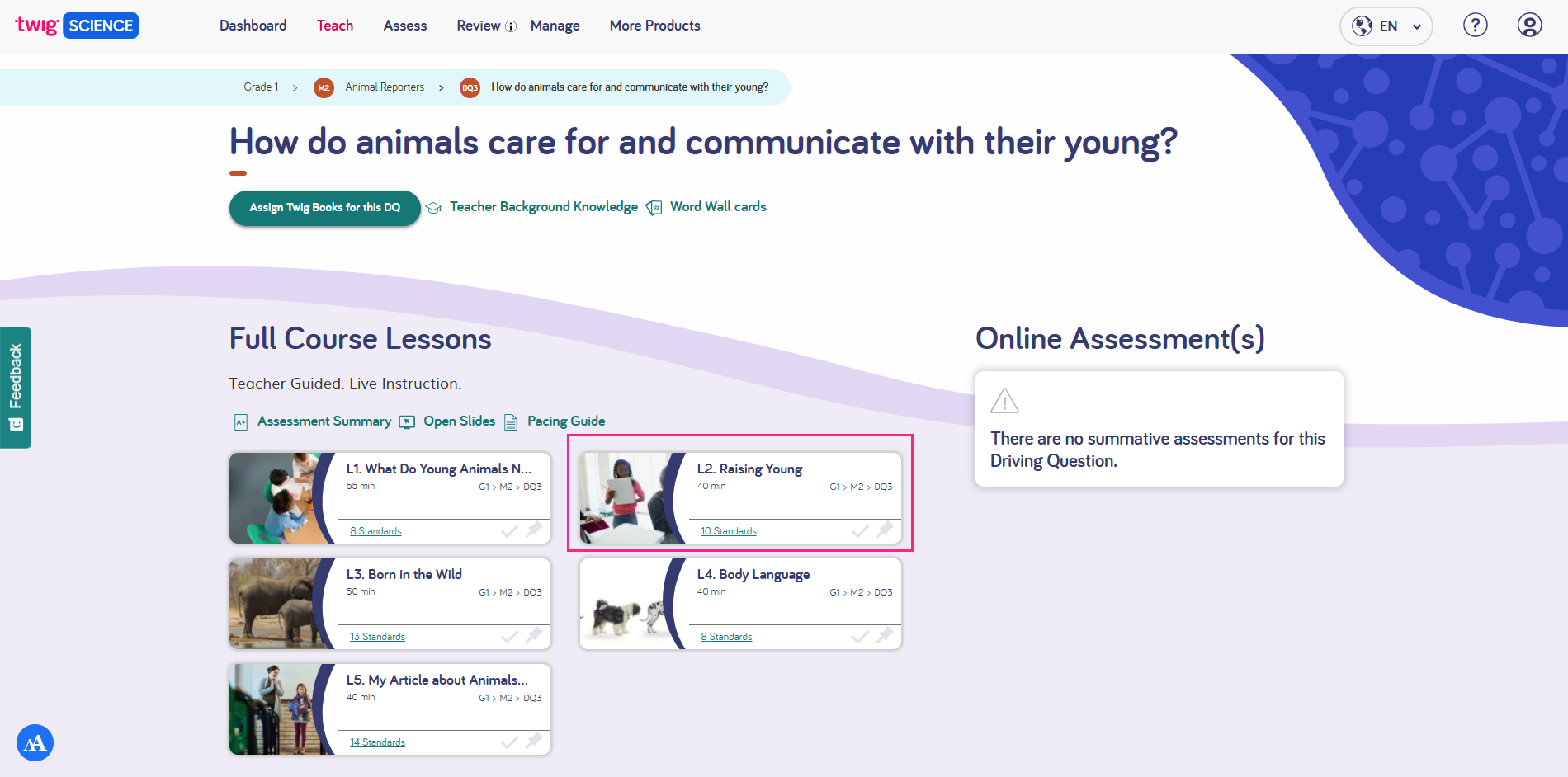Switch to the Assess tab
Screen dimensions: 1568x777
click(404, 26)
